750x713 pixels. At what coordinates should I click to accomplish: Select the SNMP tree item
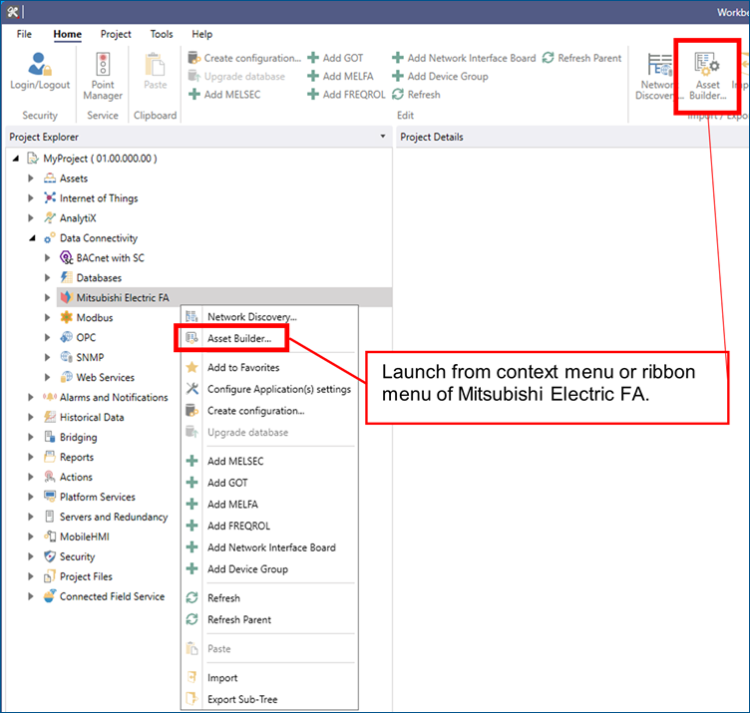click(x=90, y=357)
